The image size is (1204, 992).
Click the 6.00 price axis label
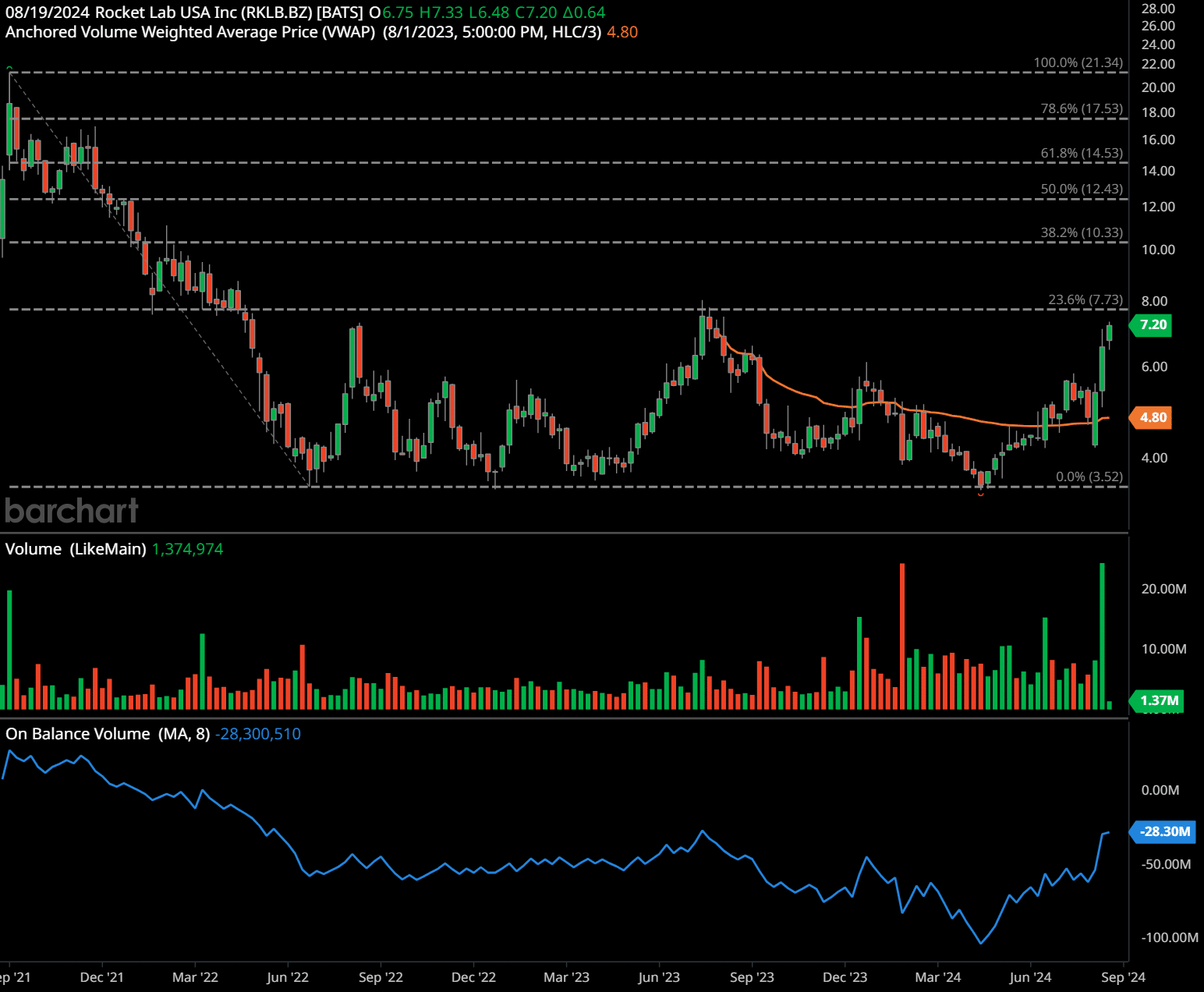click(1154, 367)
